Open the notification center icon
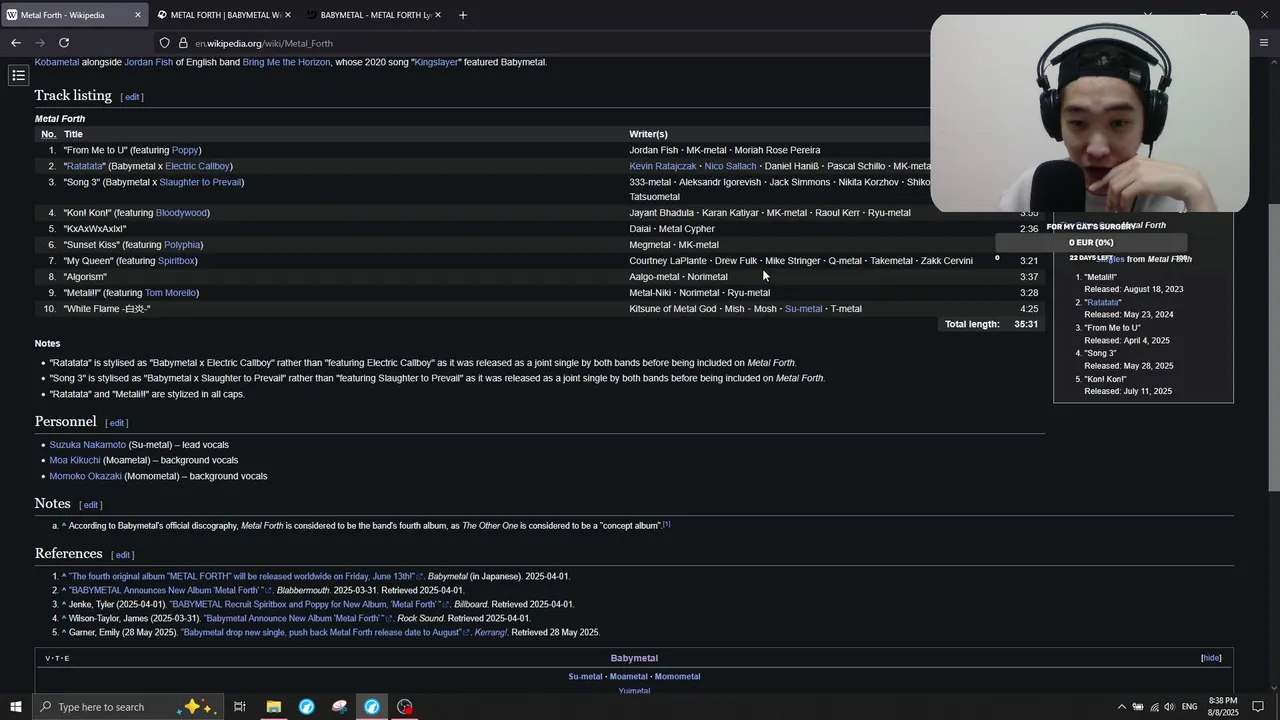The image size is (1280, 720). tap(1258, 707)
